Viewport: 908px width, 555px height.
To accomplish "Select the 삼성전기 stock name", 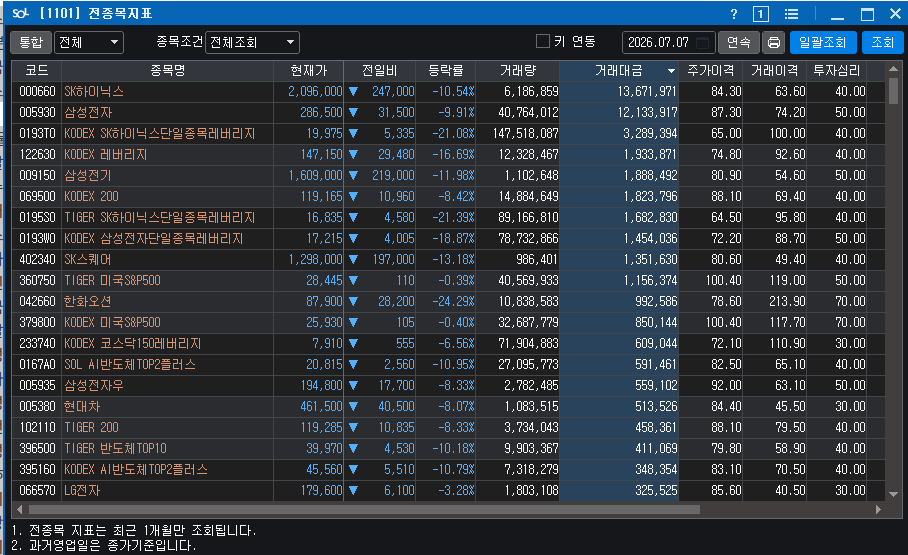I will tap(87, 176).
